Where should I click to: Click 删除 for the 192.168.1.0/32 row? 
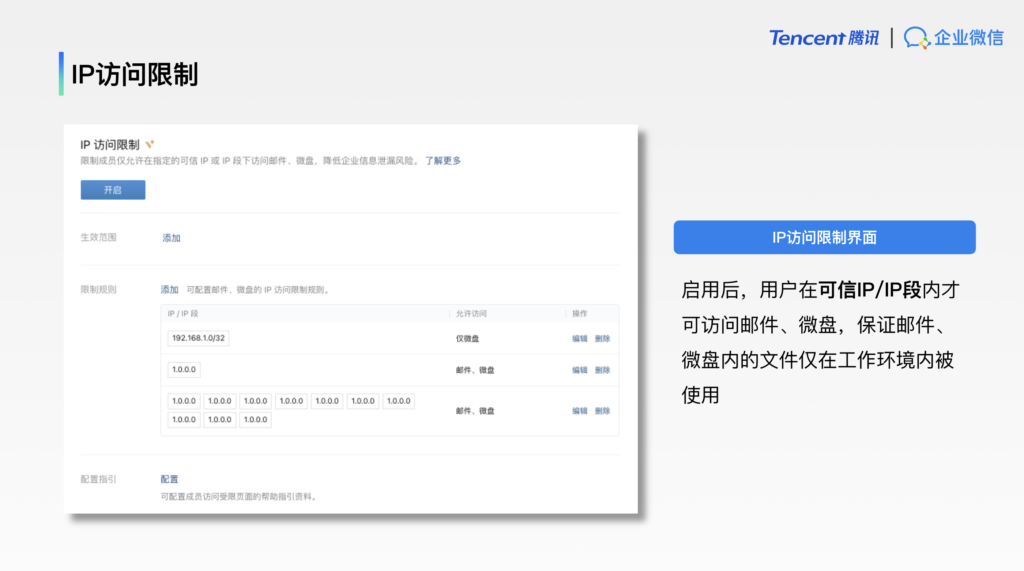tap(602, 338)
